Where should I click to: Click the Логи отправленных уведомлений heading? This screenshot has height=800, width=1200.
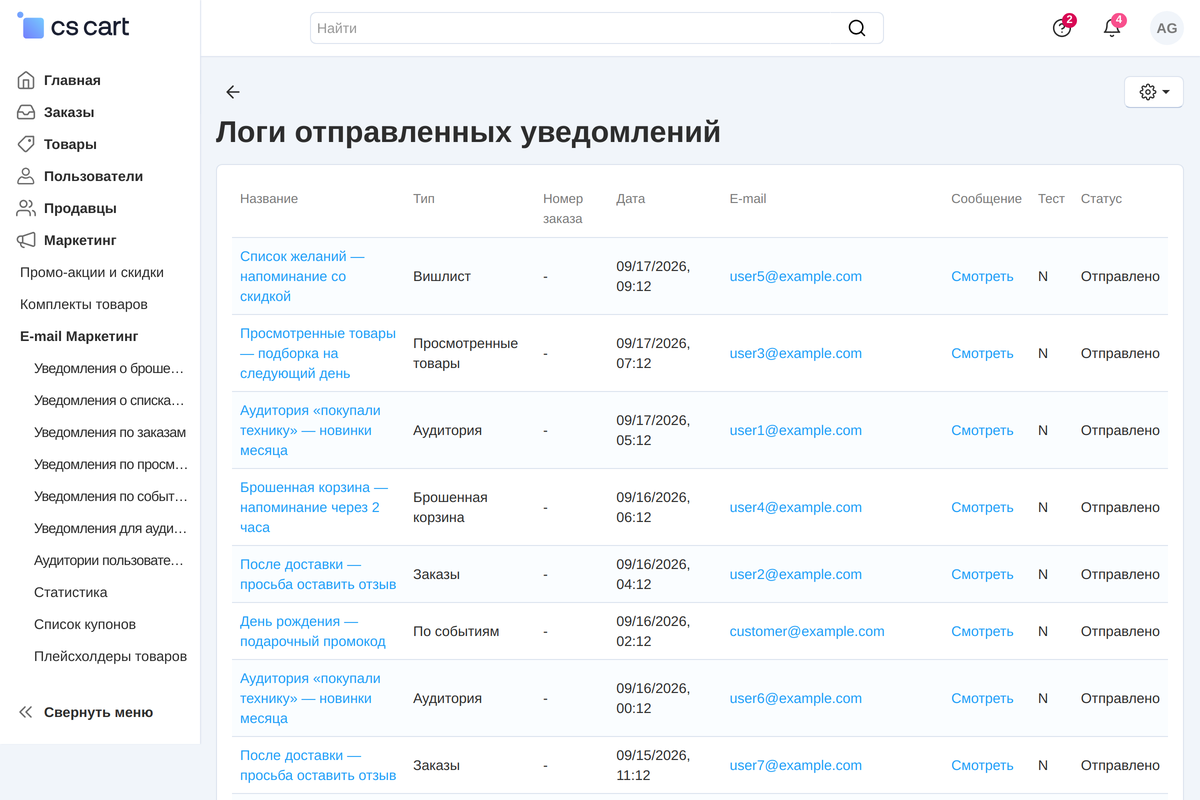coord(468,132)
